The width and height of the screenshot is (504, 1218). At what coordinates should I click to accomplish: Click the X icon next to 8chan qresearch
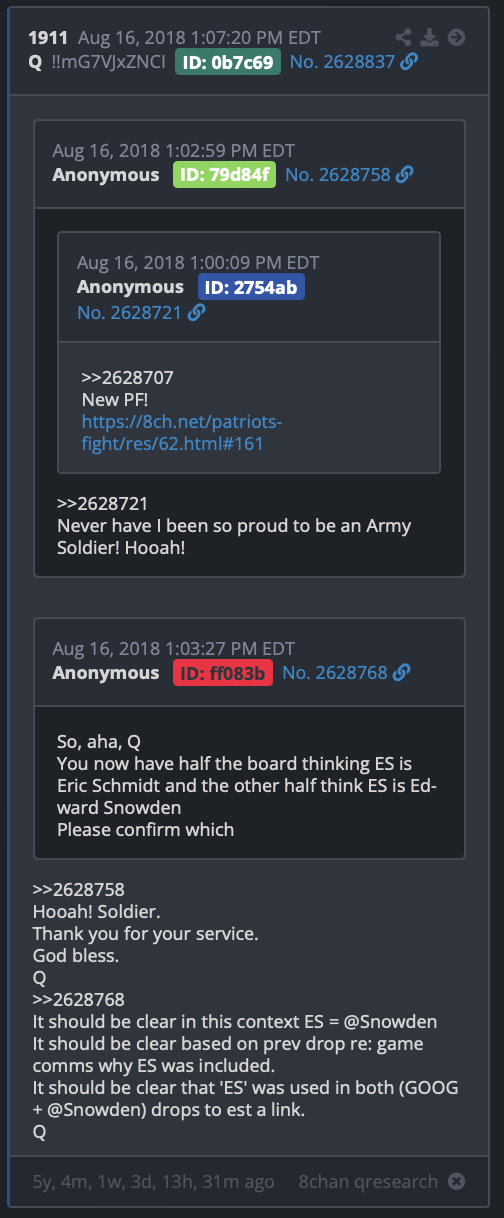[x=456, y=1182]
